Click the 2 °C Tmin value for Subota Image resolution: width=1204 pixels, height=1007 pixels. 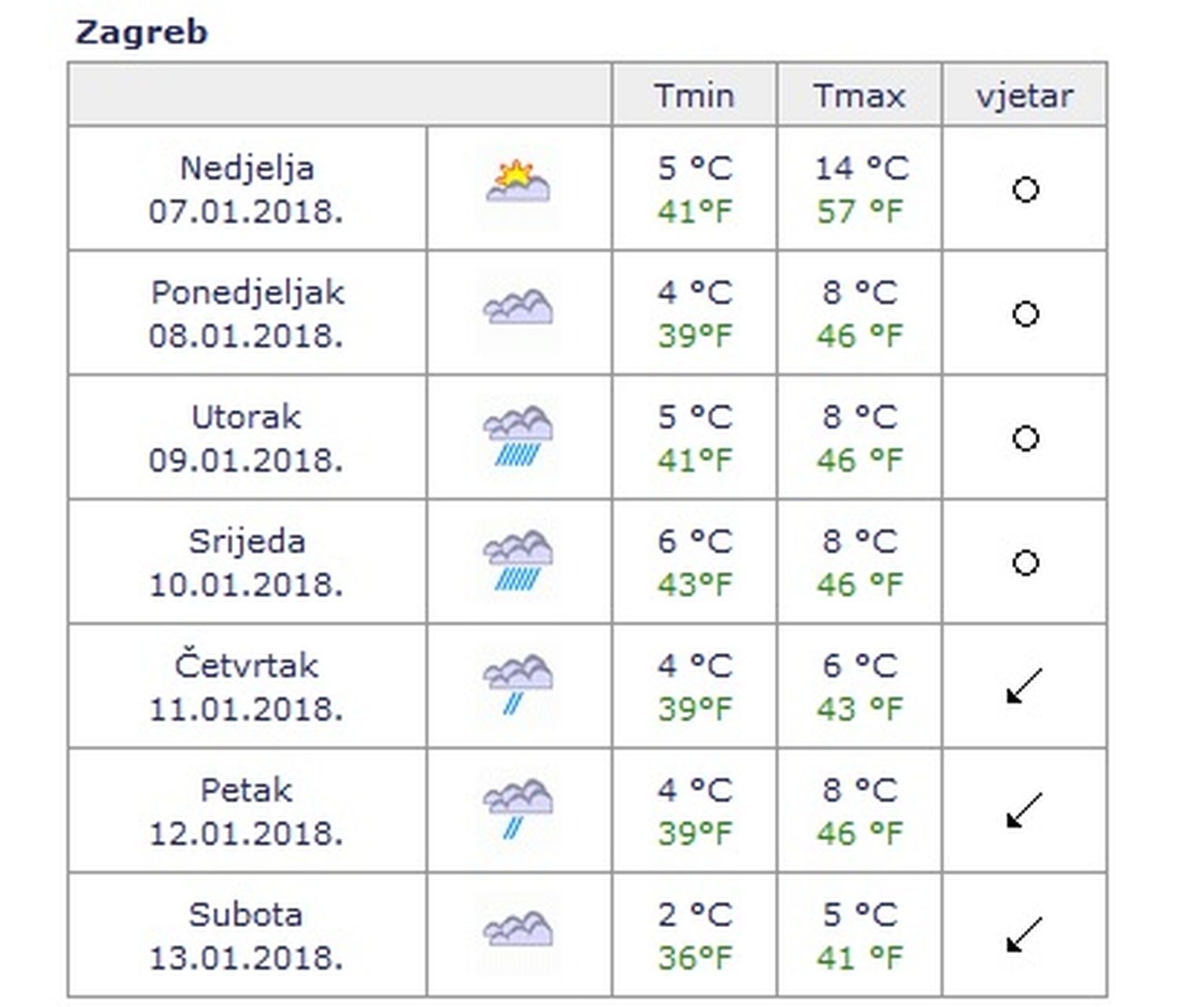tap(694, 915)
